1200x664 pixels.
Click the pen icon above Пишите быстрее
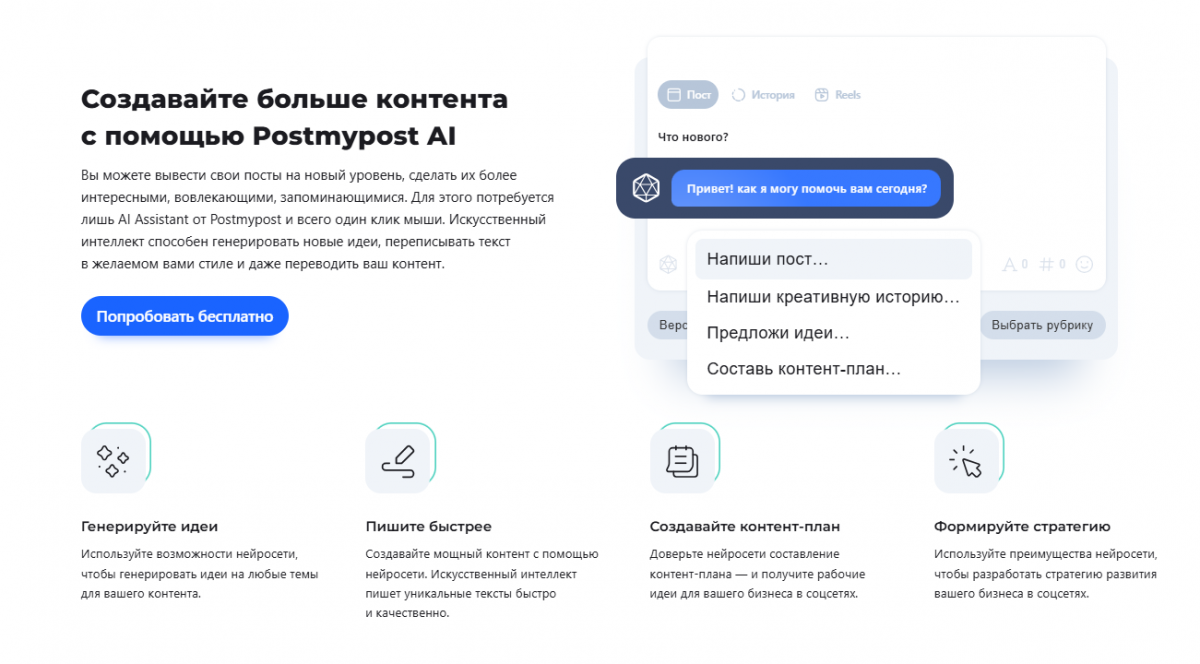[x=398, y=460]
